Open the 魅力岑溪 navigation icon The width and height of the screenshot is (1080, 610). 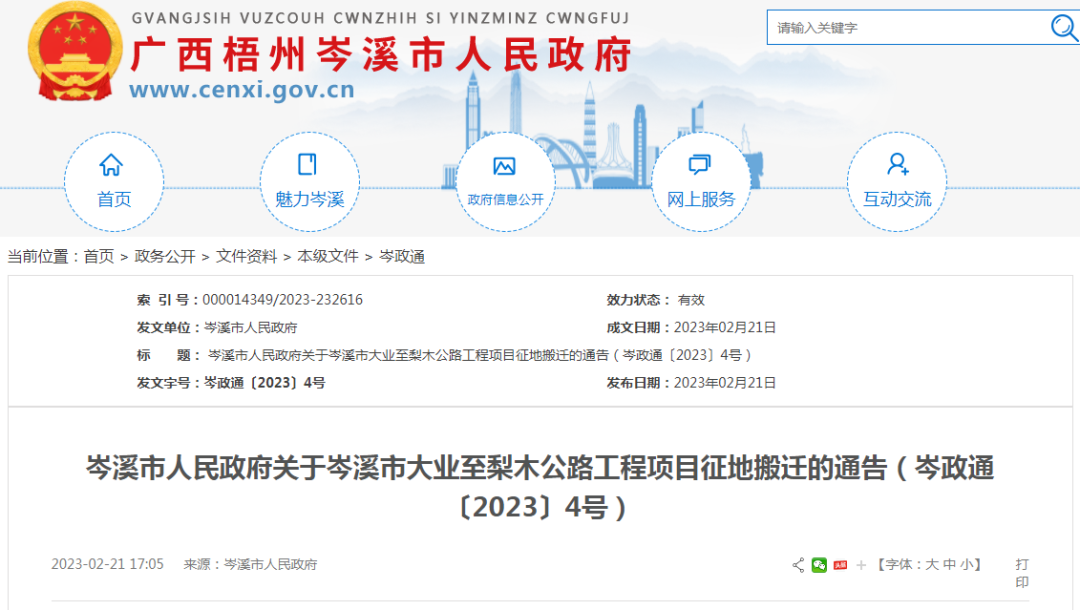pyautogui.click(x=308, y=166)
